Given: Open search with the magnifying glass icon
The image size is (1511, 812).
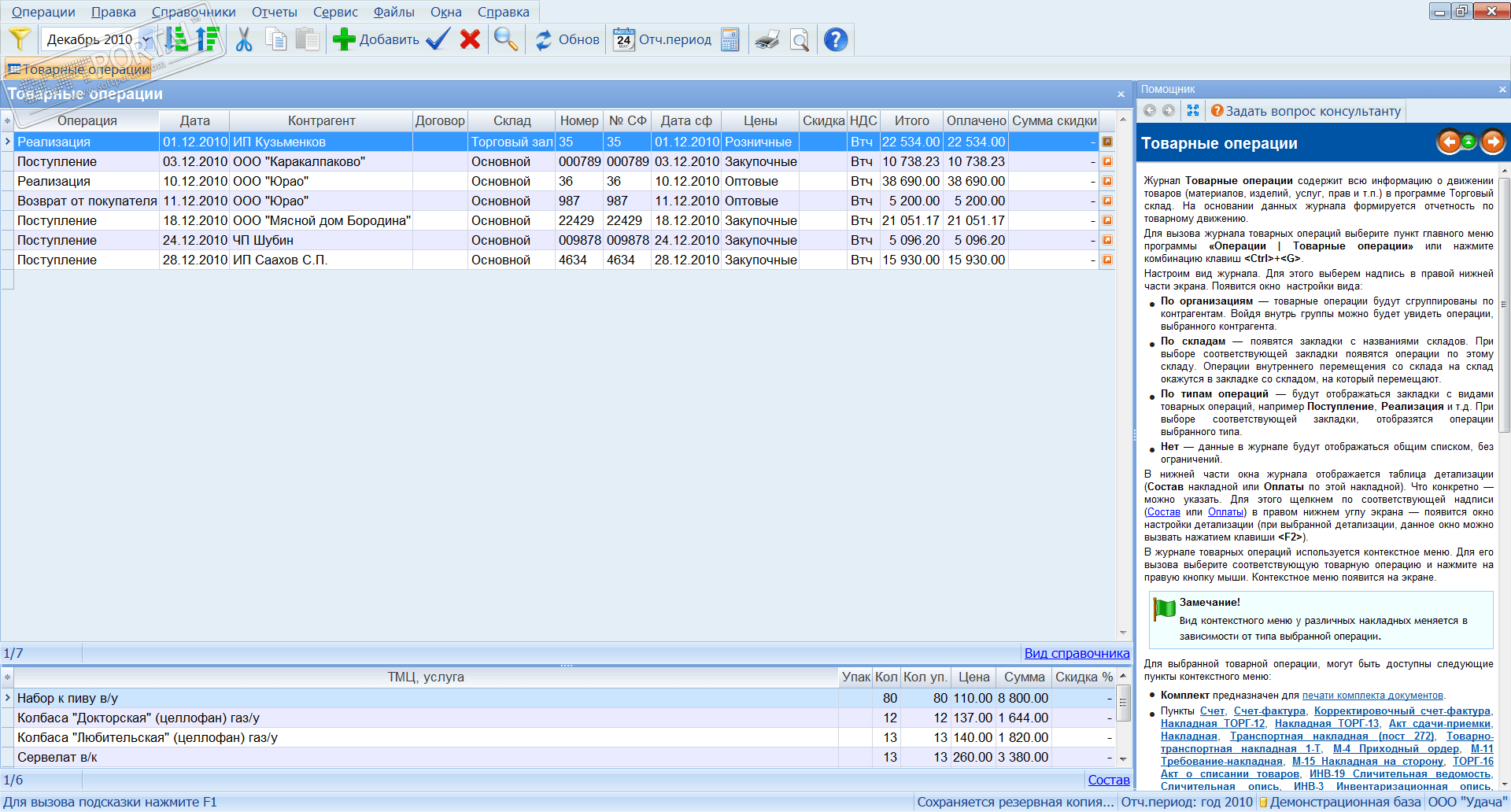Looking at the screenshot, I should pos(505,39).
